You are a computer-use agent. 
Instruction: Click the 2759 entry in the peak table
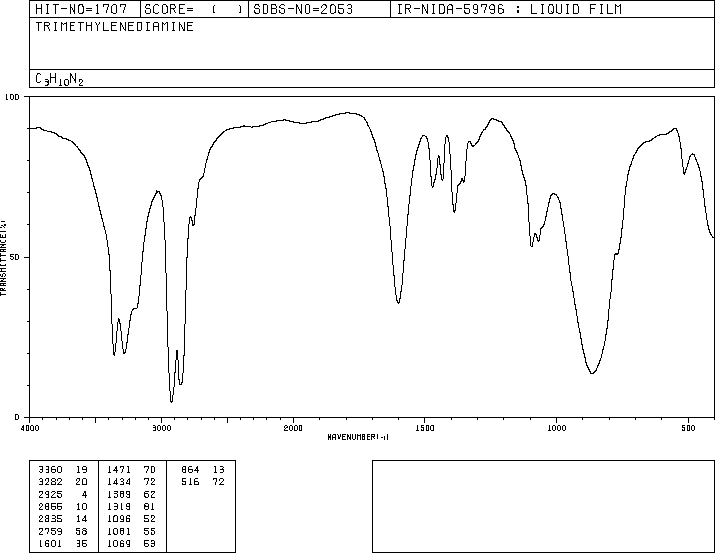click(50, 532)
